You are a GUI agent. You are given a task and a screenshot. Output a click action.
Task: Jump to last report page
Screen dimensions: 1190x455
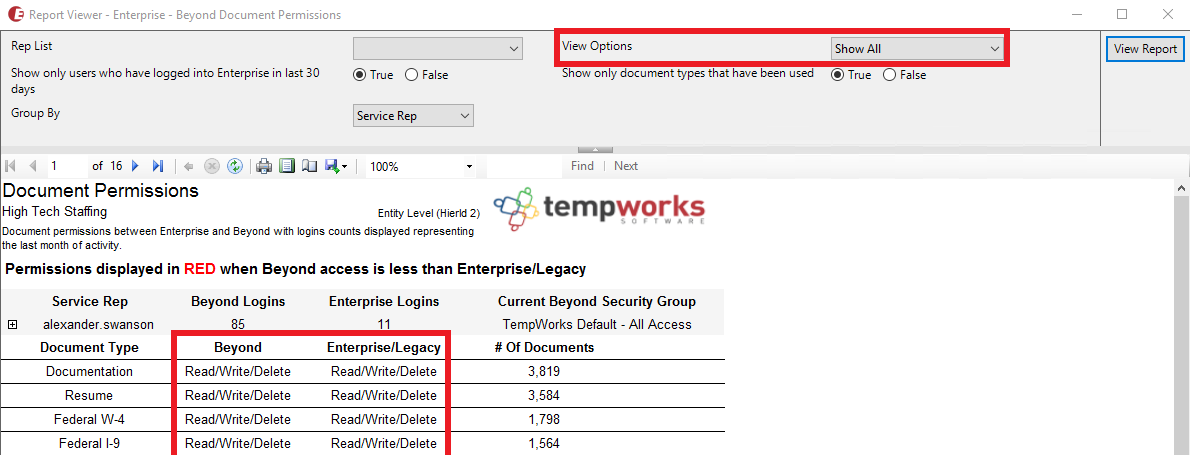[158, 166]
